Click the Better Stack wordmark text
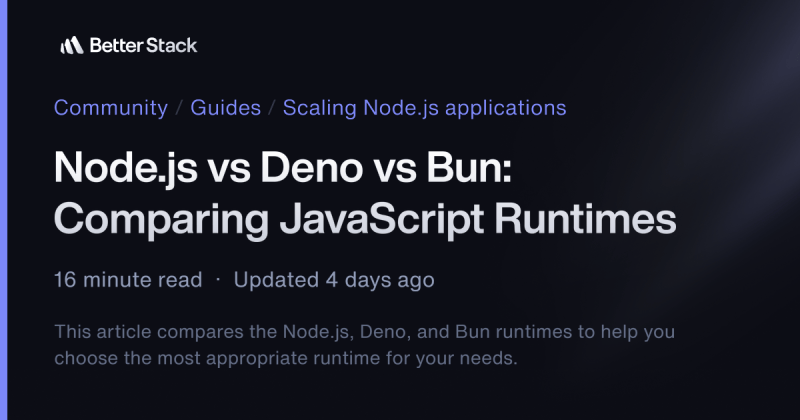This screenshot has width=800, height=420. click(x=143, y=45)
